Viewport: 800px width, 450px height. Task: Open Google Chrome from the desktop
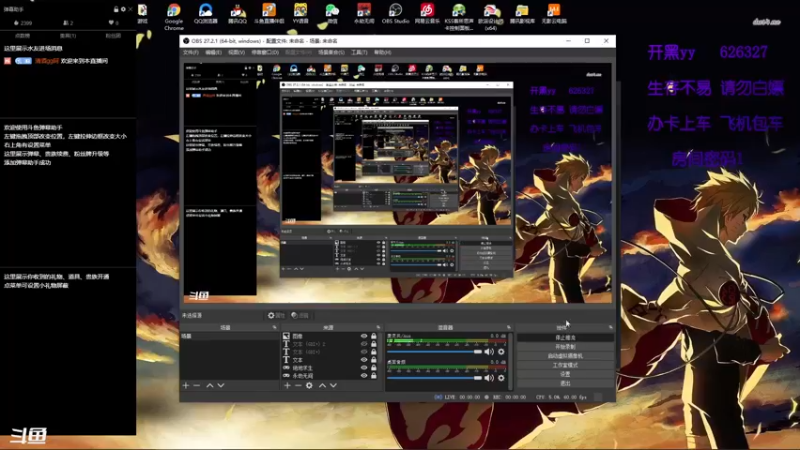click(x=173, y=16)
